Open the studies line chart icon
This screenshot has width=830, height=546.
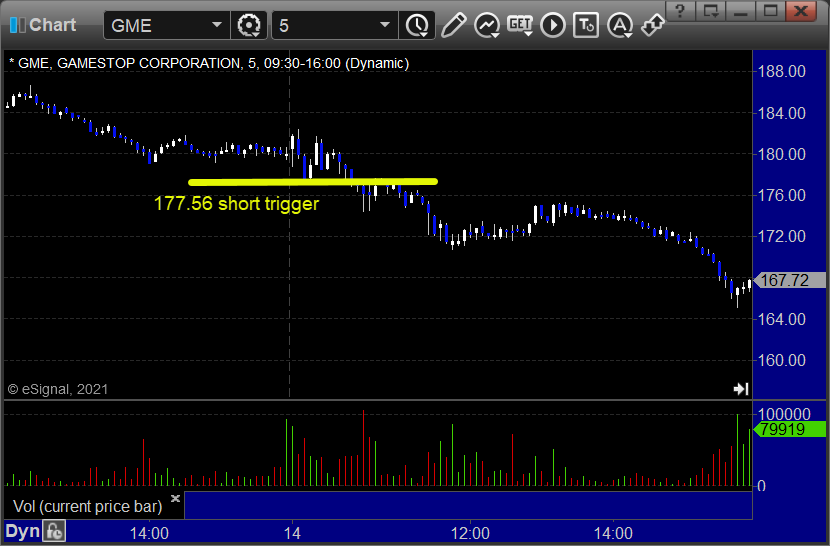pos(487,25)
